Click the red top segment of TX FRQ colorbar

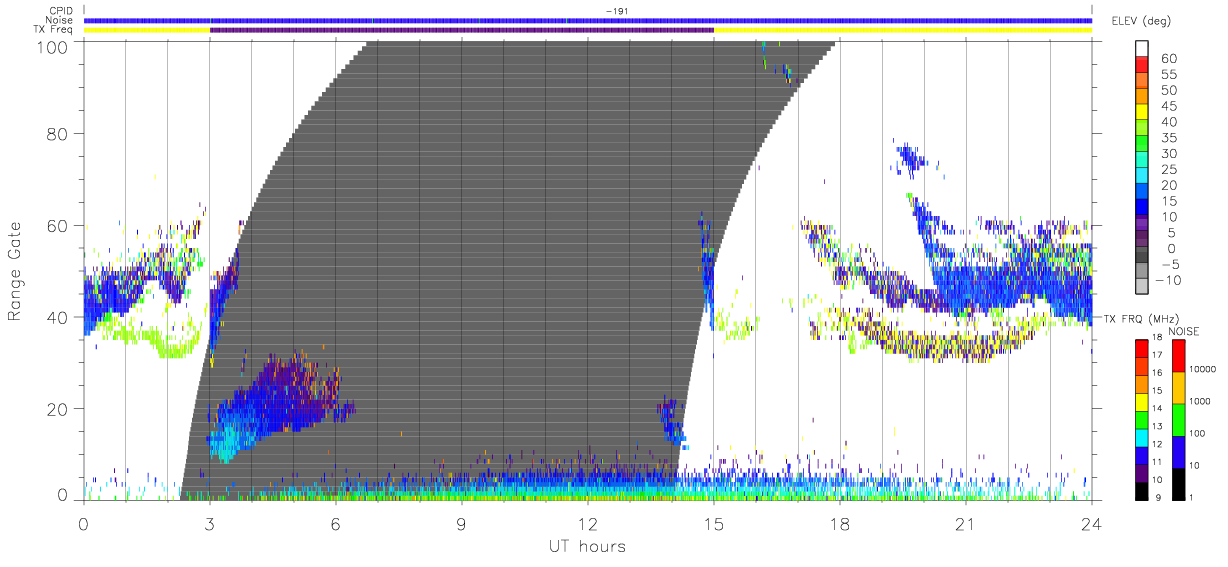click(1142, 349)
